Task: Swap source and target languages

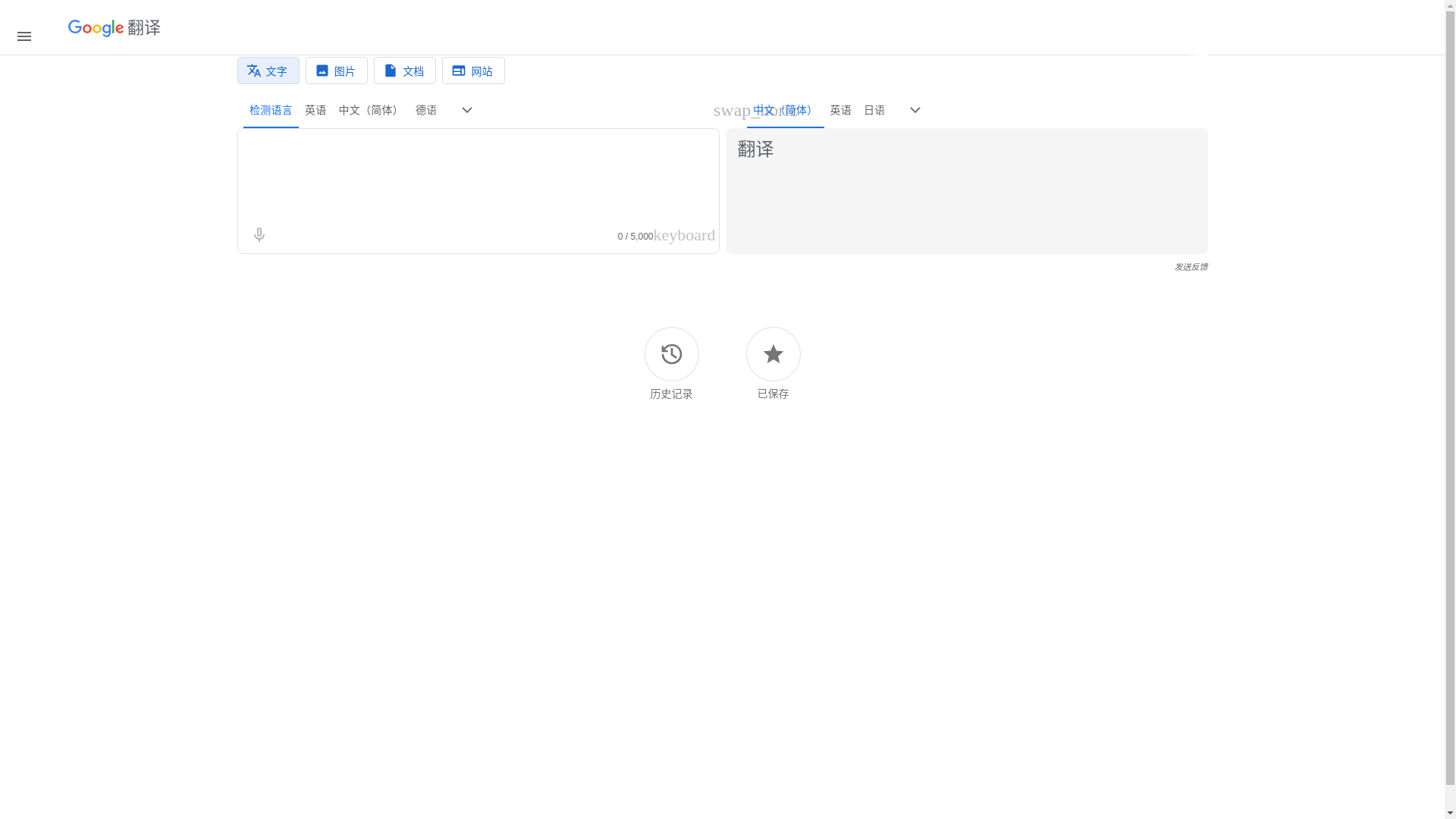Action: pyautogui.click(x=732, y=110)
